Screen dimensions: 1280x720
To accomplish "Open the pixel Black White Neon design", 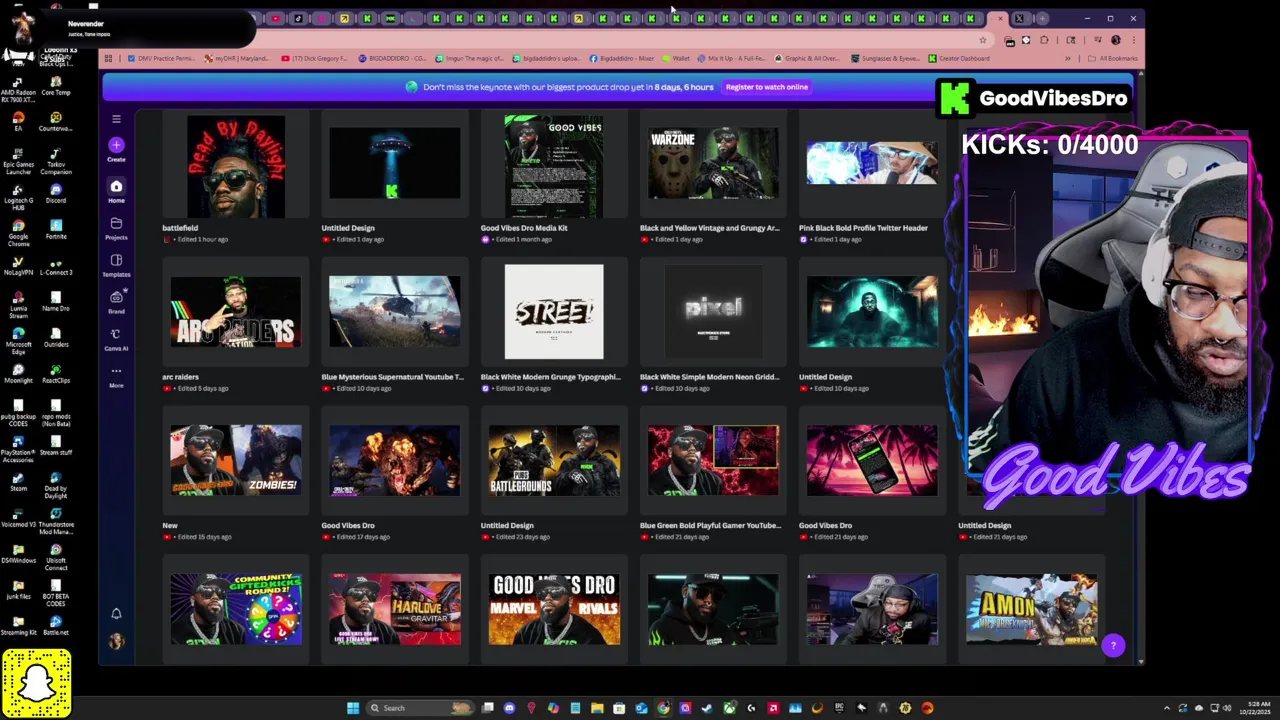I will [713, 312].
